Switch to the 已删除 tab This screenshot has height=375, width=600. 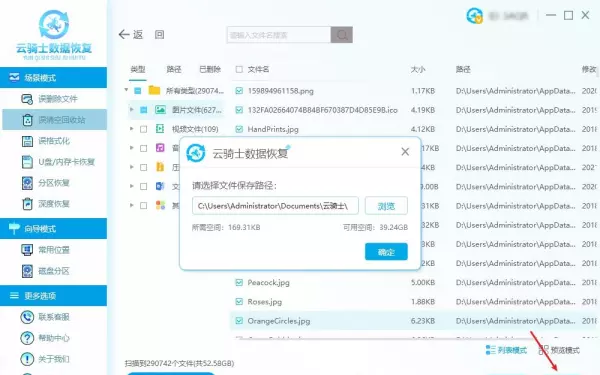pyautogui.click(x=210, y=69)
